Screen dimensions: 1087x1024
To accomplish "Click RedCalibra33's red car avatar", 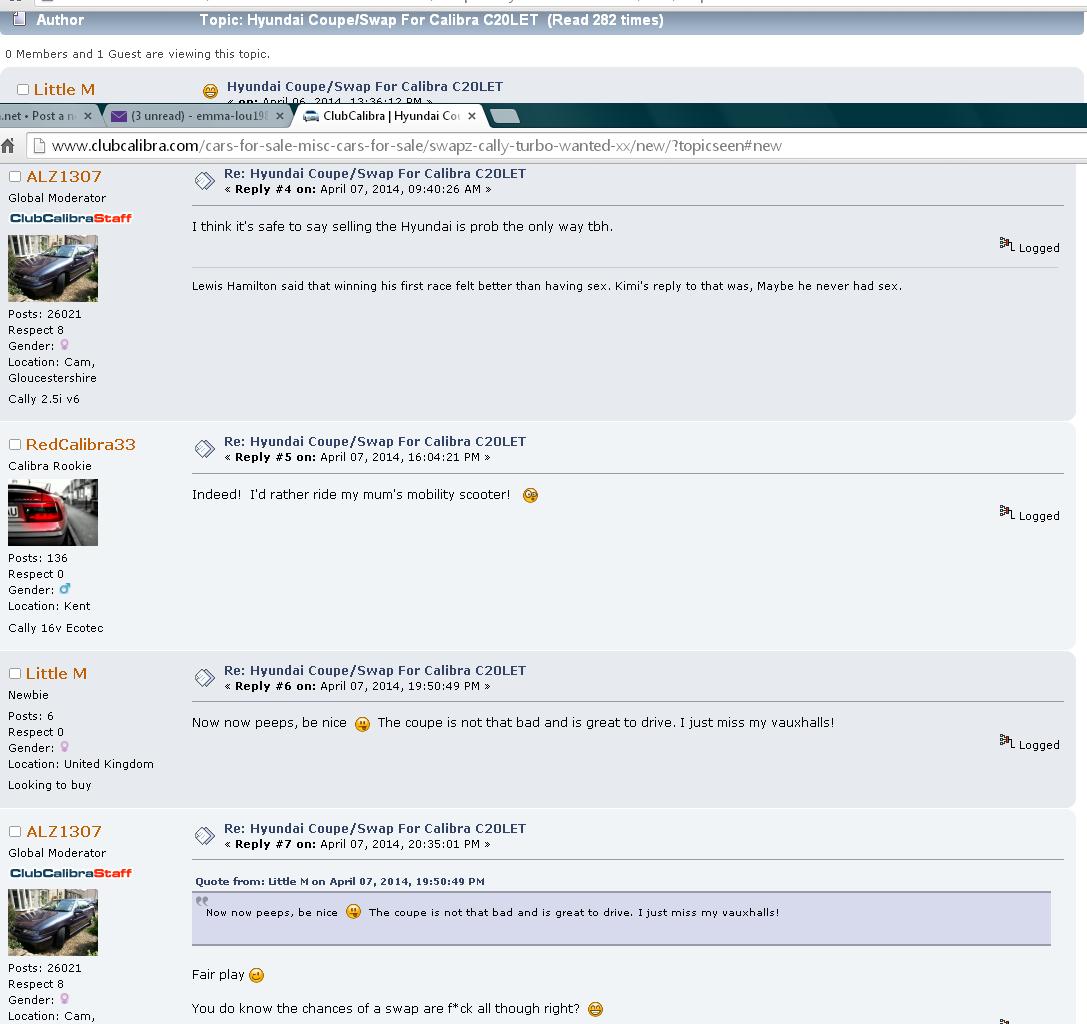I will [x=53, y=512].
